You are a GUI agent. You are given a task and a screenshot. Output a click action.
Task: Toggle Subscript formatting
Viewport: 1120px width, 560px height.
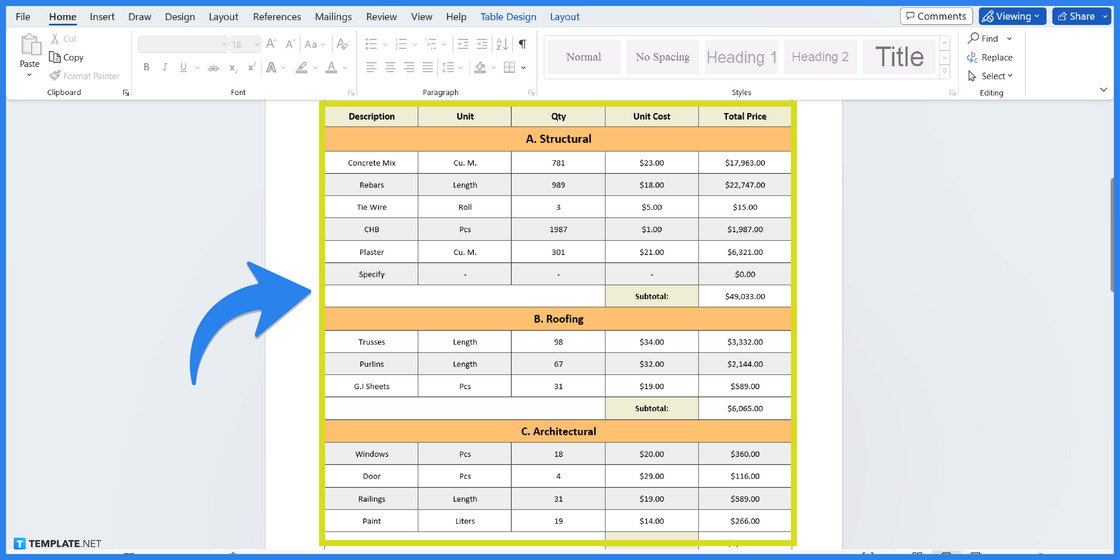click(x=234, y=67)
